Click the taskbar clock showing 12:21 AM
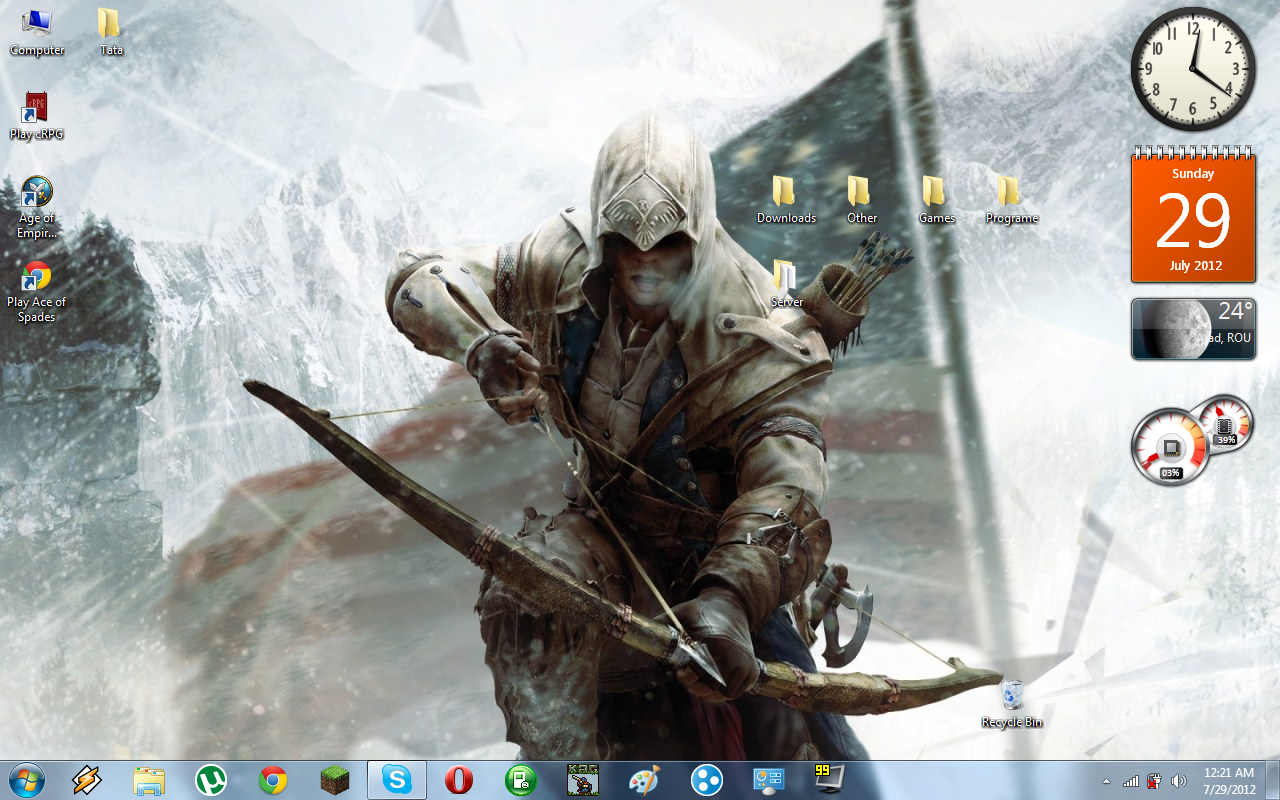Screen dimensions: 1280x800 [1229, 781]
